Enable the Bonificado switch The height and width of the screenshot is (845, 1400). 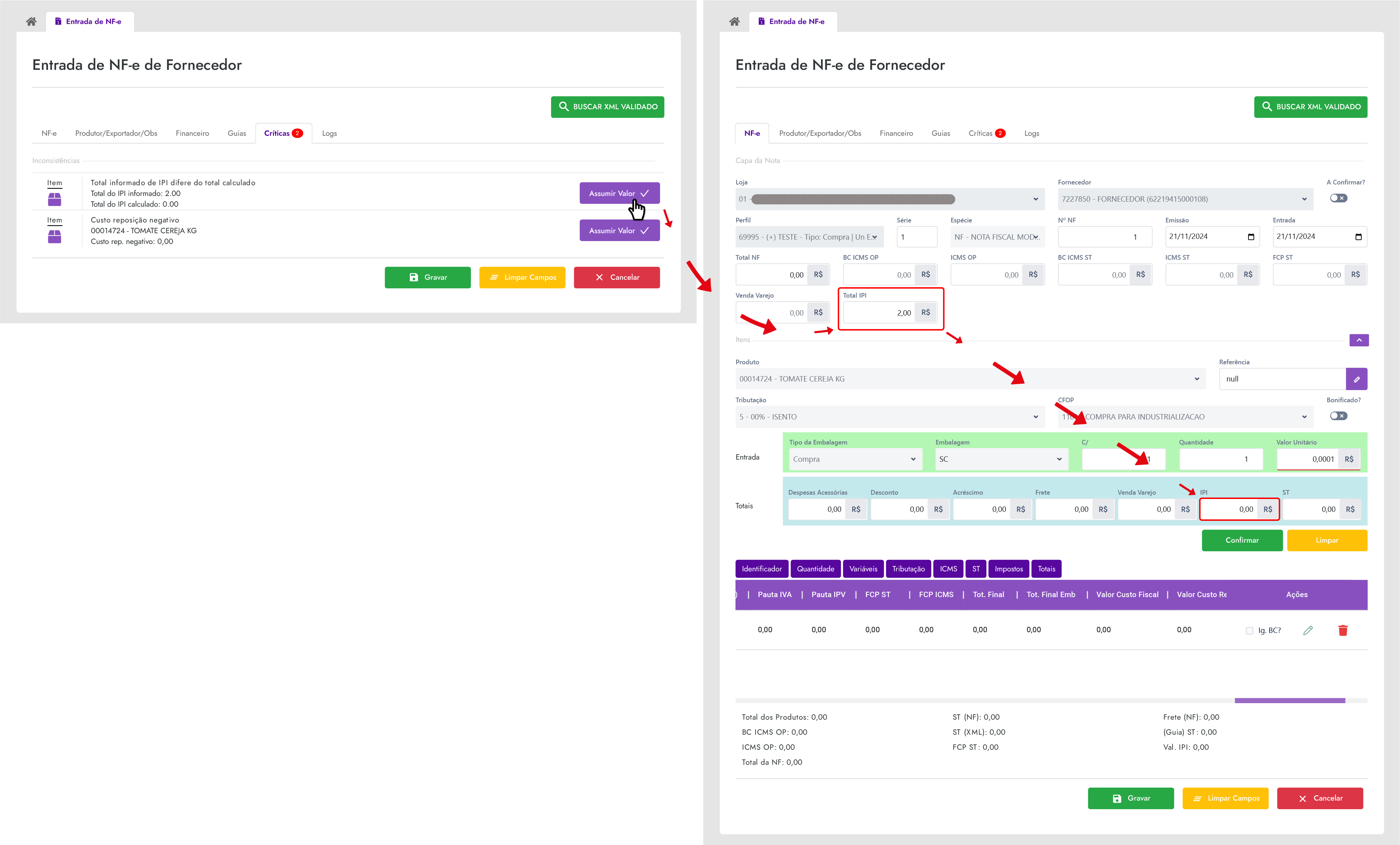(1338, 416)
